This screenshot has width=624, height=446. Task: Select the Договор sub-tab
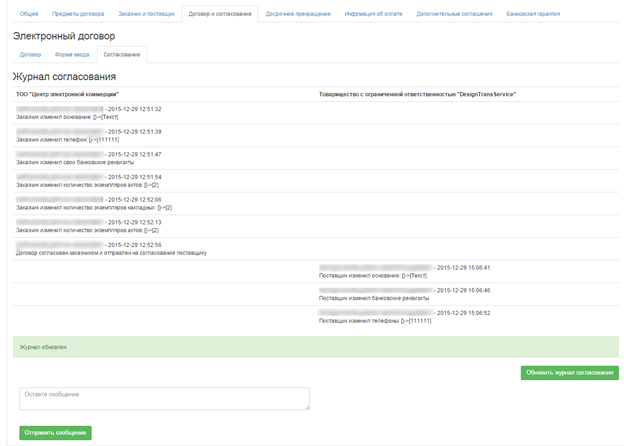[x=30, y=54]
